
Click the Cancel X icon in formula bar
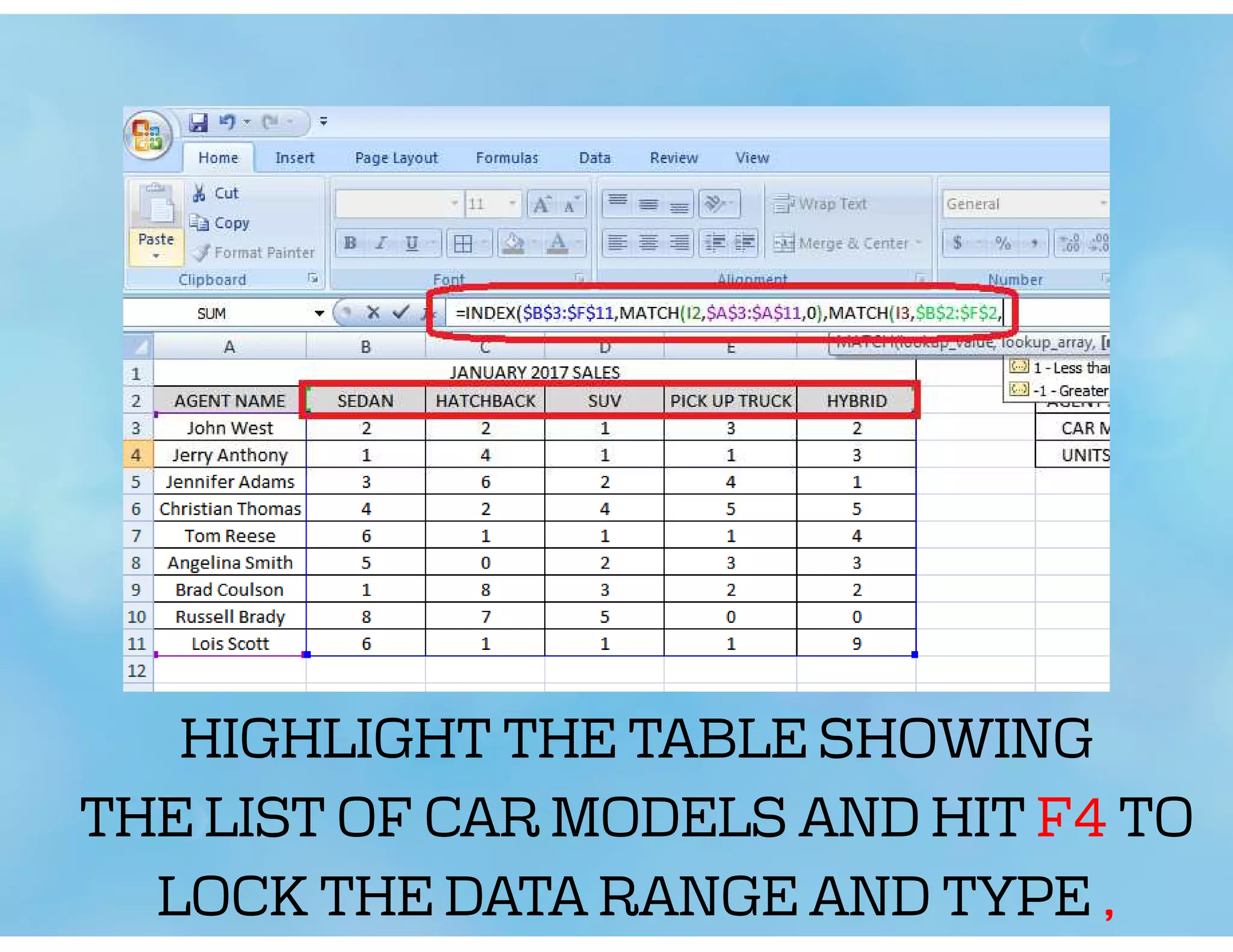tap(373, 312)
